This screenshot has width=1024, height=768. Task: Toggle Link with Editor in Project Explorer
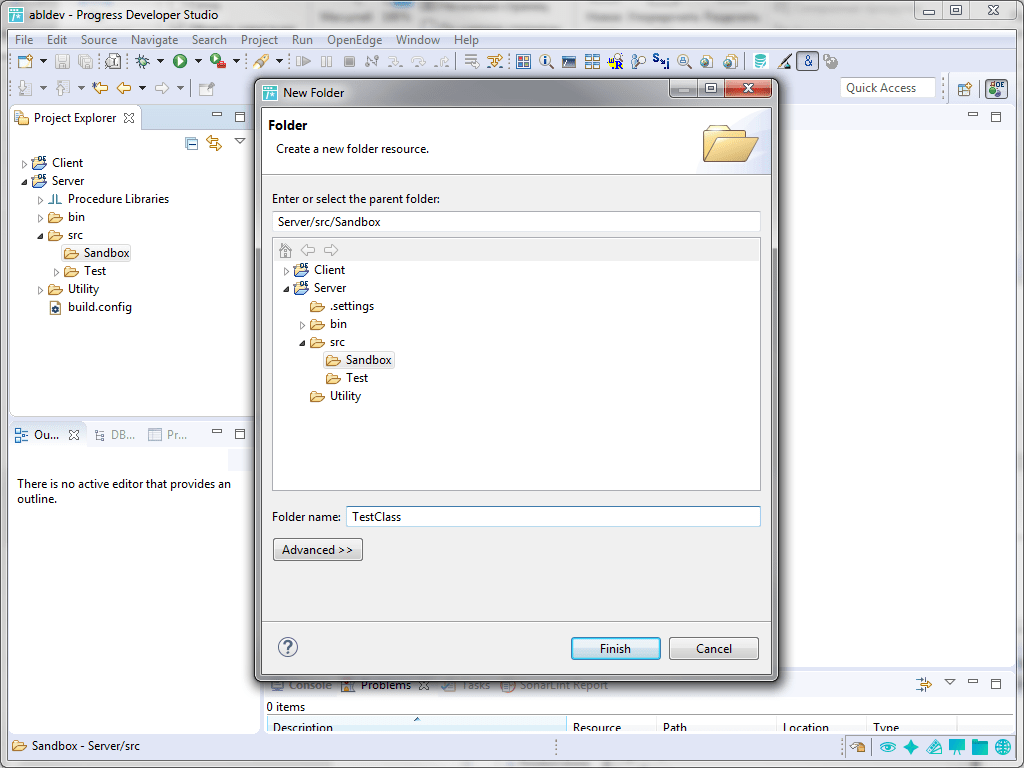(x=214, y=142)
